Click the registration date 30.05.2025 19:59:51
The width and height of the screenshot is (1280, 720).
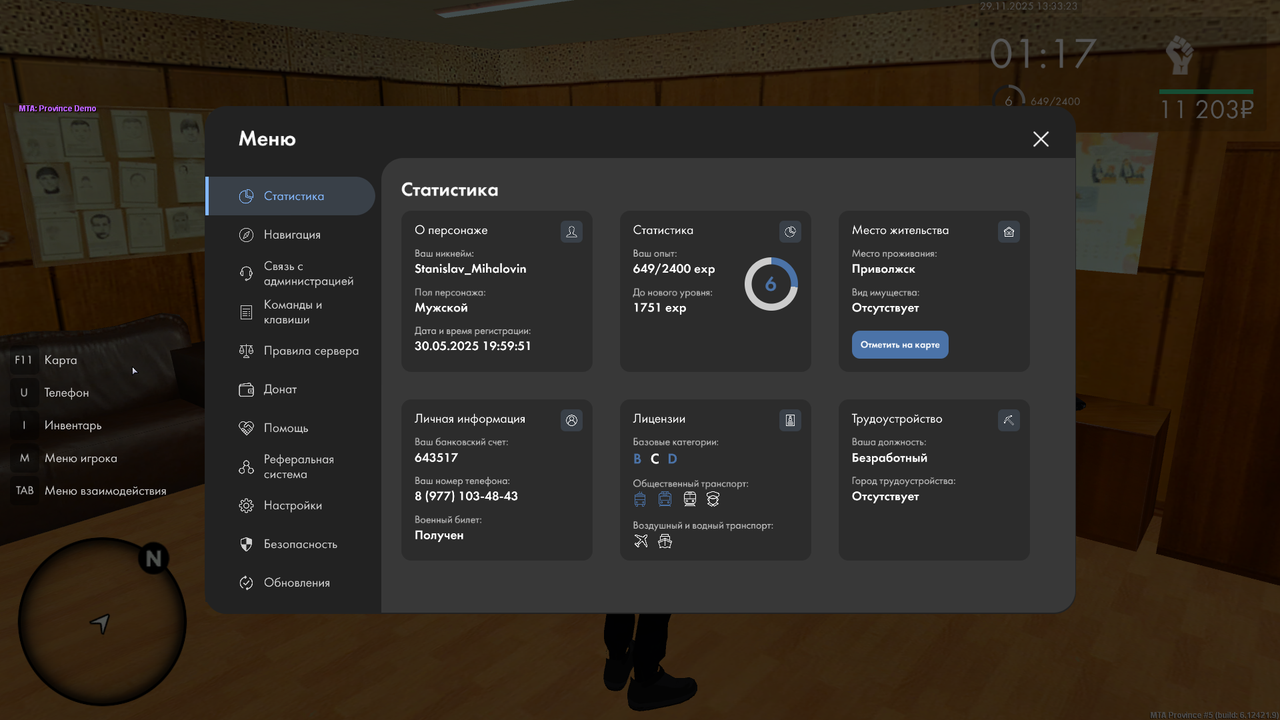(472, 346)
